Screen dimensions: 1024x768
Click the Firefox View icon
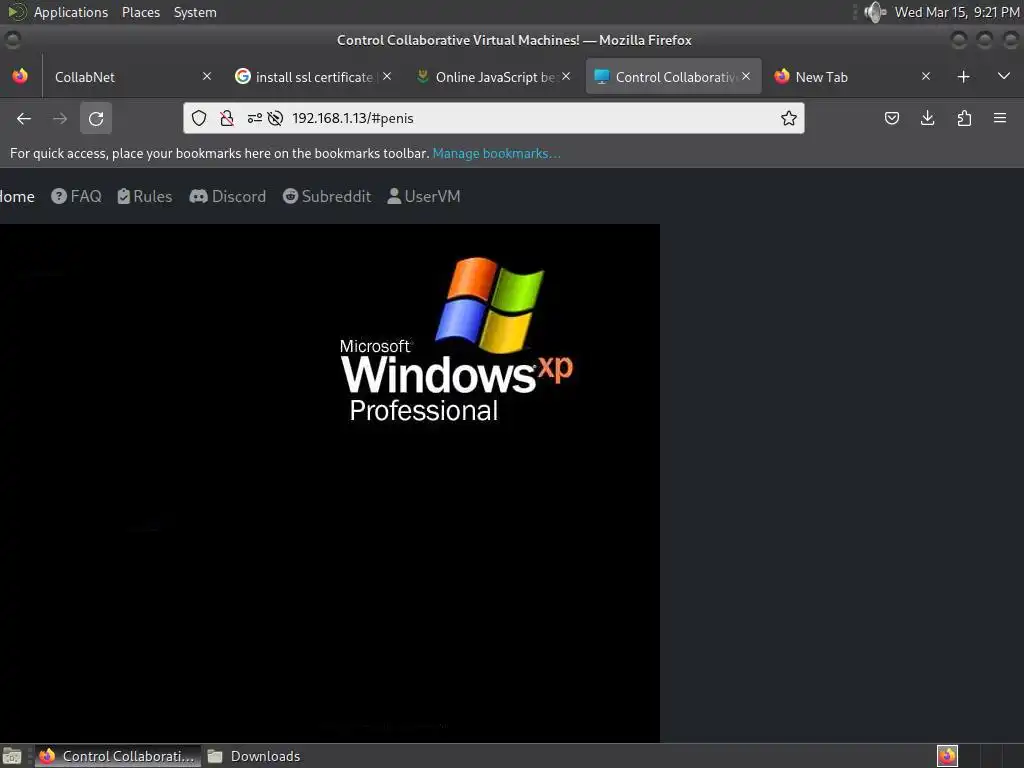[x=20, y=76]
